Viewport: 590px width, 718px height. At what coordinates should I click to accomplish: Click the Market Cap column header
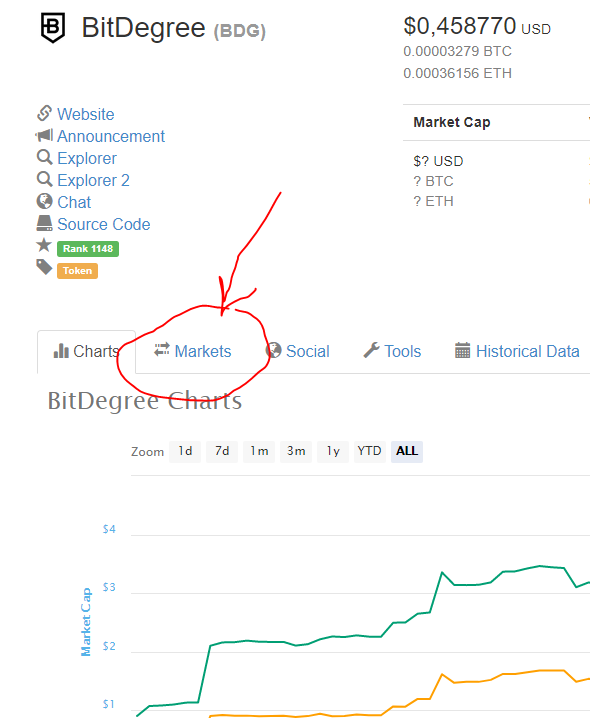[x=452, y=122]
